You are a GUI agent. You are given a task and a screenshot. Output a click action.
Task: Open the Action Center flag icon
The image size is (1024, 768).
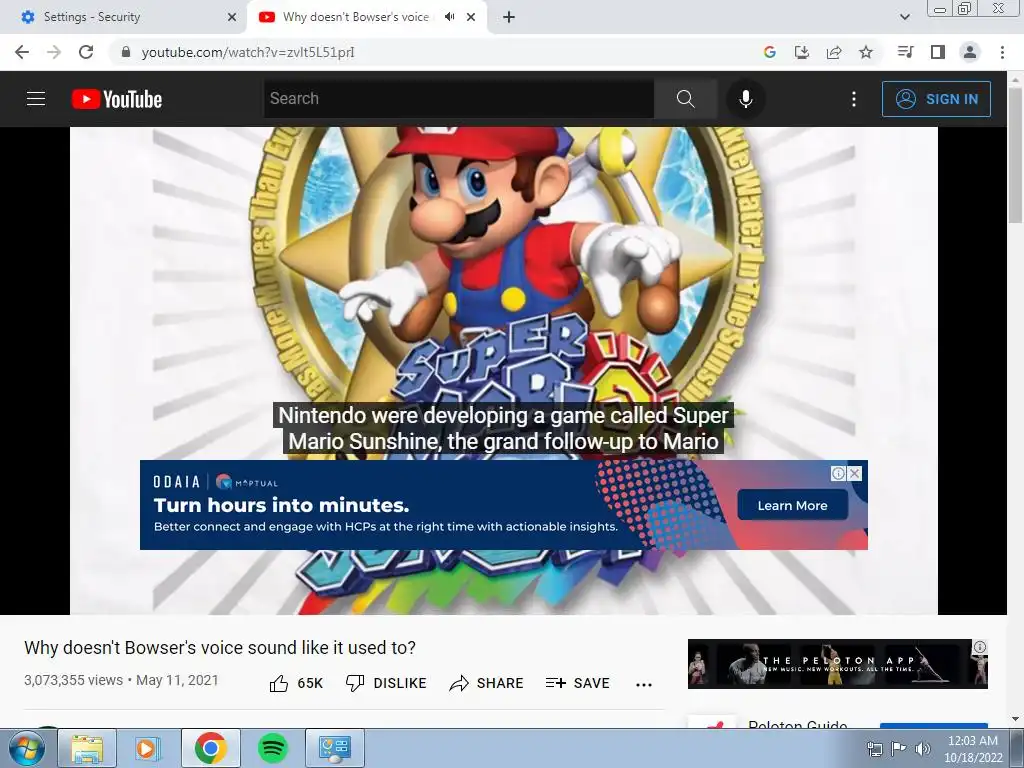point(899,748)
